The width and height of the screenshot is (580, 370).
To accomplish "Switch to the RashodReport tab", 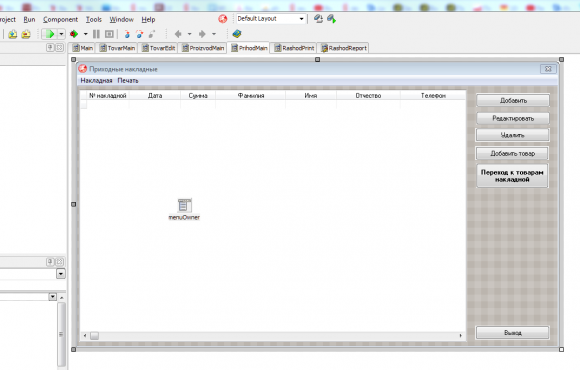I will [x=344, y=48].
